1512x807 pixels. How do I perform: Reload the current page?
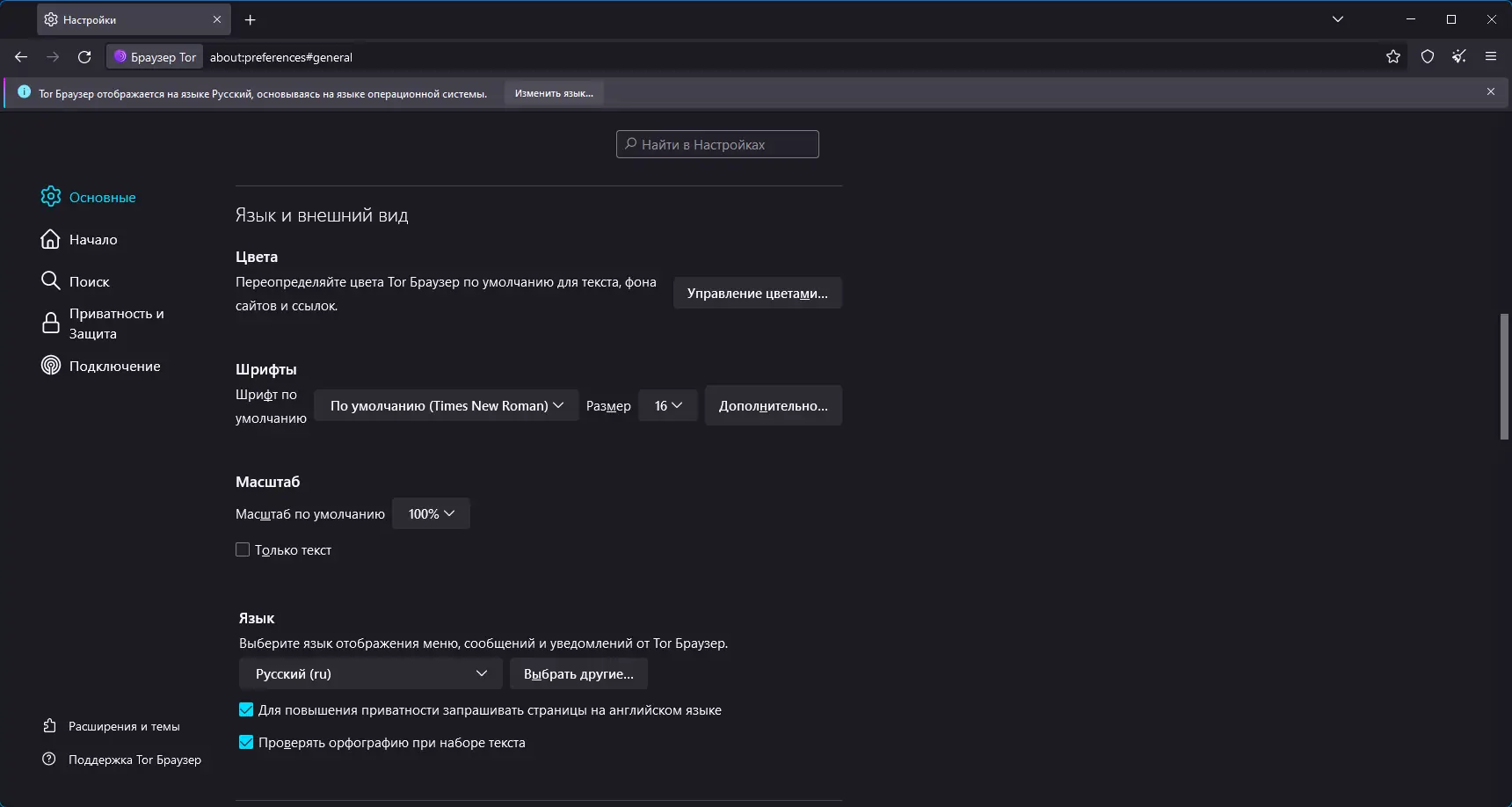click(x=84, y=57)
